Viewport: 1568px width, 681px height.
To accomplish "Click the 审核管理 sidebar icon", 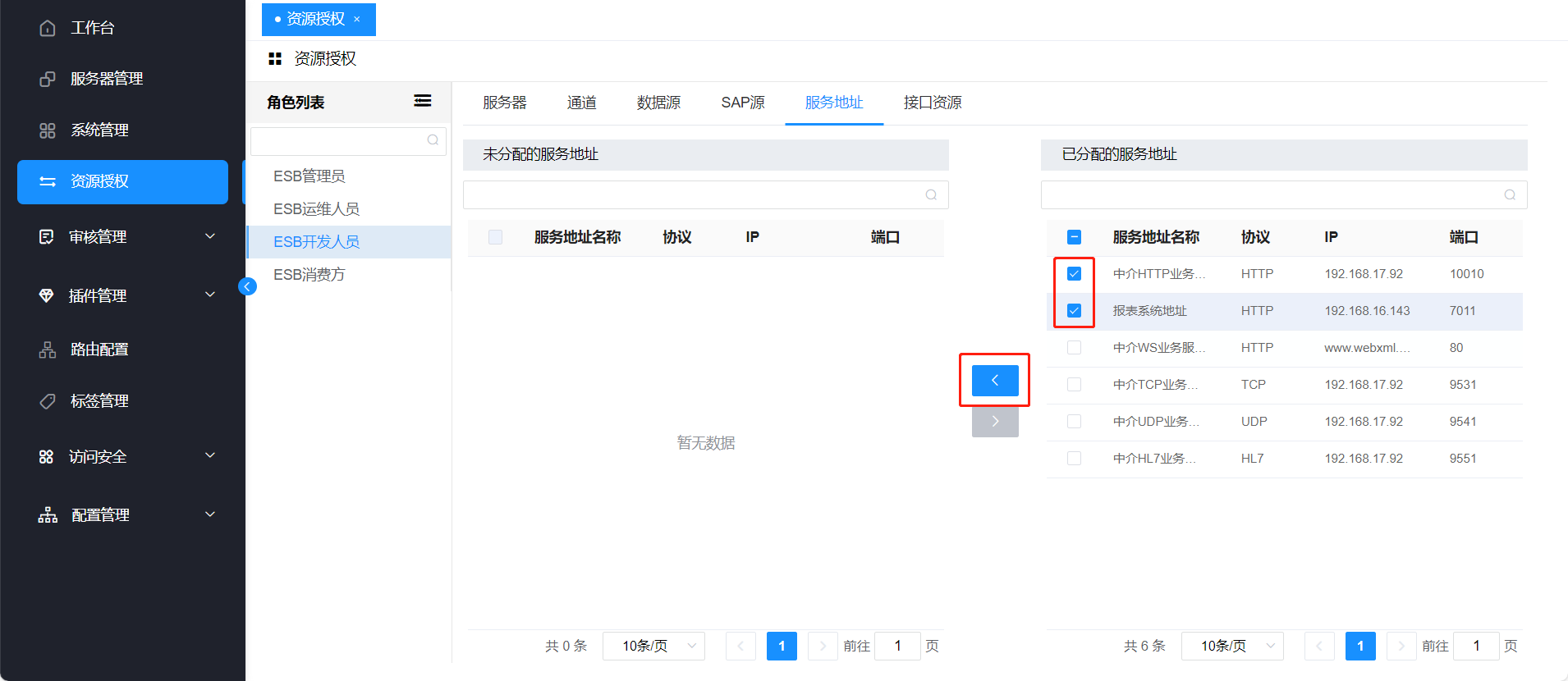I will (x=47, y=237).
